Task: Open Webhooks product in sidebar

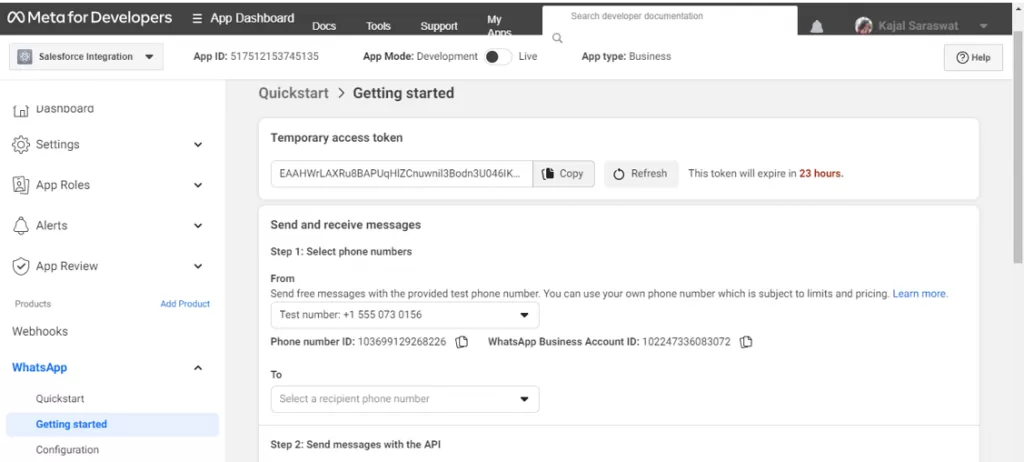Action: [x=40, y=331]
